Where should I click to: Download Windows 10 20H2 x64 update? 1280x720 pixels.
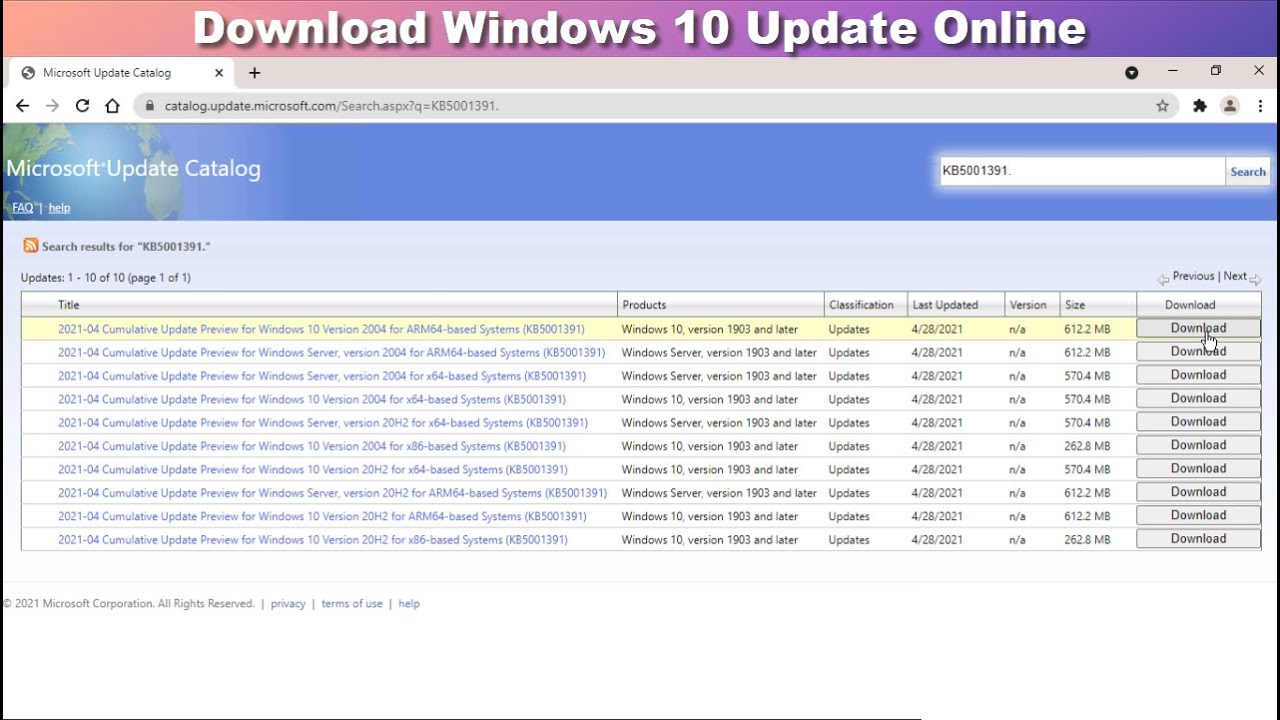pos(1198,468)
